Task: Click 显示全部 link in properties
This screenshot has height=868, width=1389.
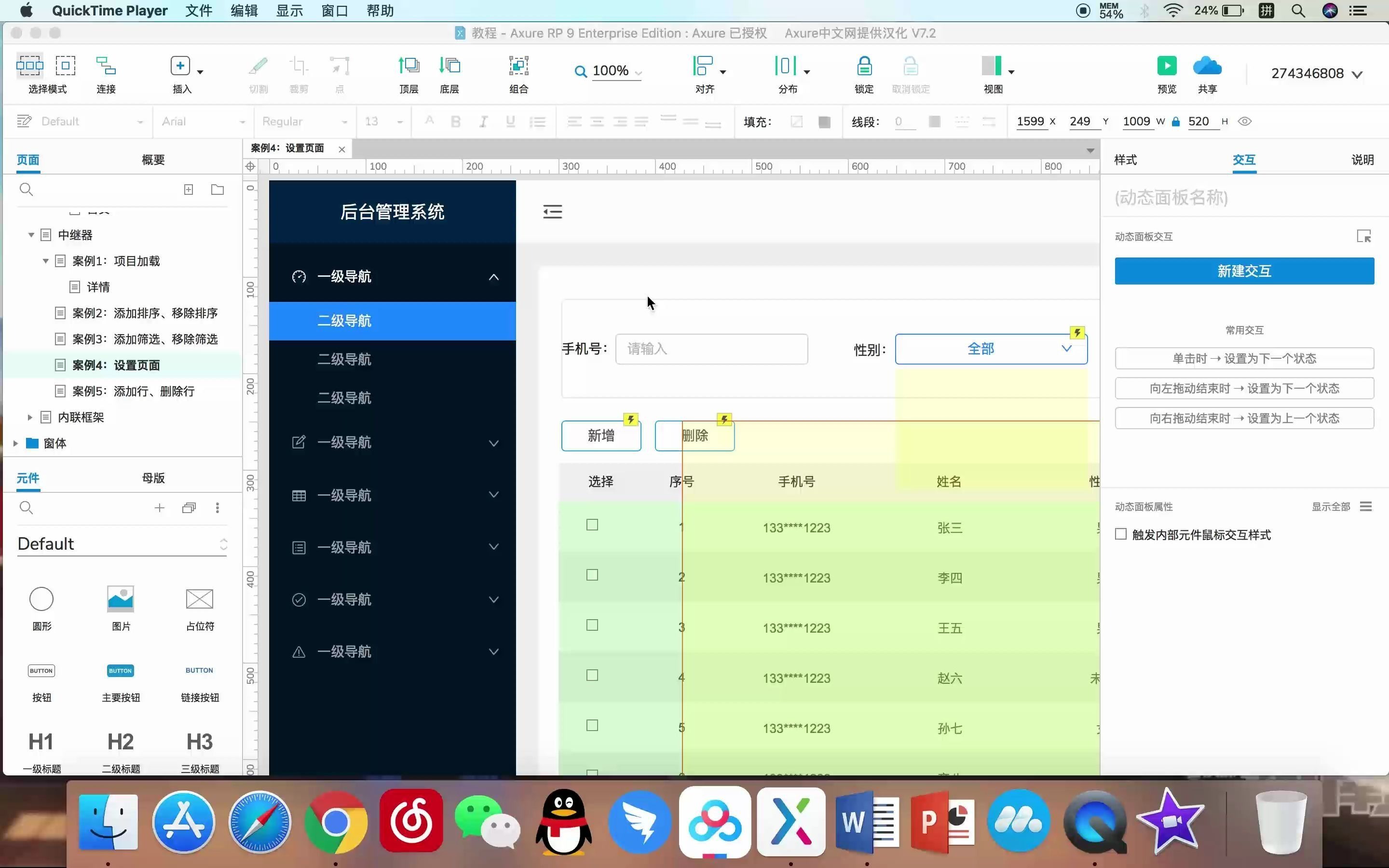Action: (x=1331, y=506)
